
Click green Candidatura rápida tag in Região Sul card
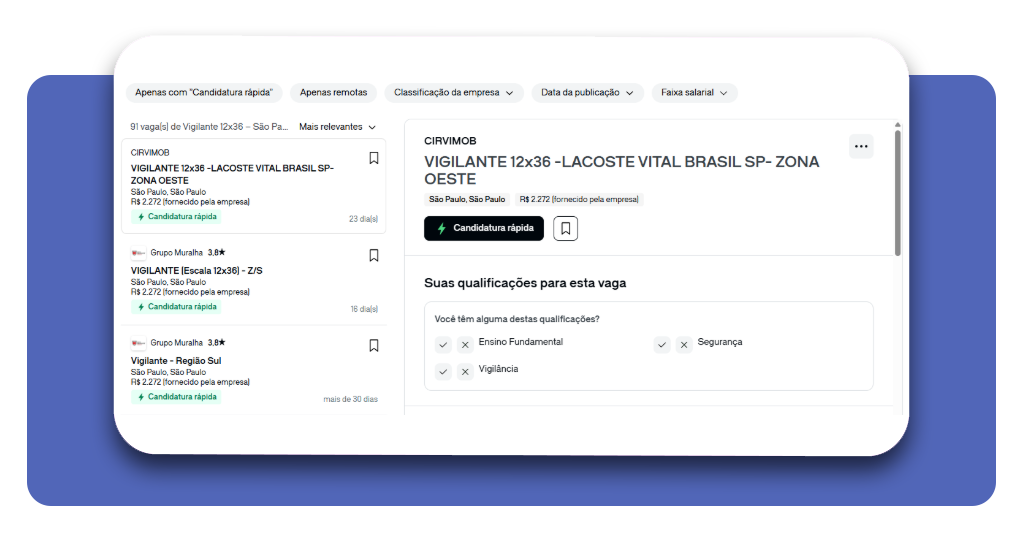pyautogui.click(x=176, y=397)
